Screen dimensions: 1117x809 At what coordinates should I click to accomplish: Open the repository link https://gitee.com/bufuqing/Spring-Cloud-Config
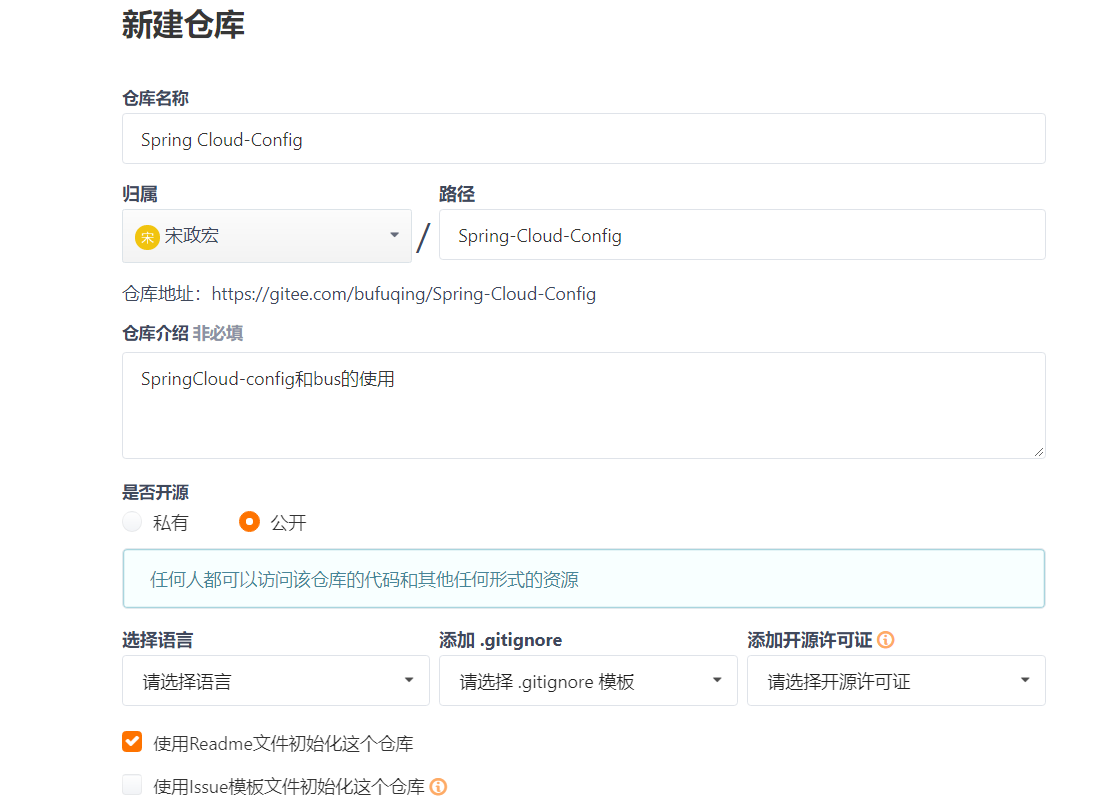pyautogui.click(x=404, y=293)
